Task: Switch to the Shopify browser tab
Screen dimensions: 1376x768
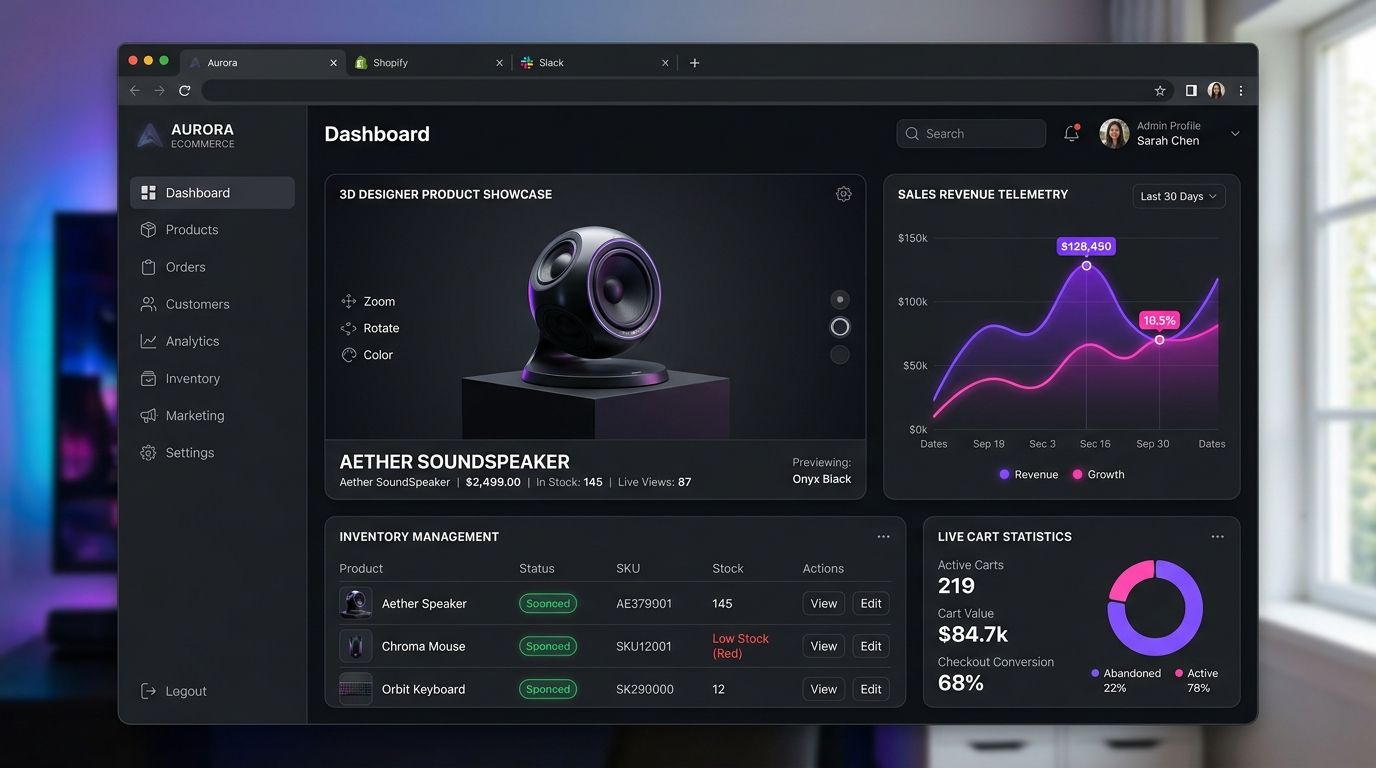Action: pyautogui.click(x=429, y=62)
